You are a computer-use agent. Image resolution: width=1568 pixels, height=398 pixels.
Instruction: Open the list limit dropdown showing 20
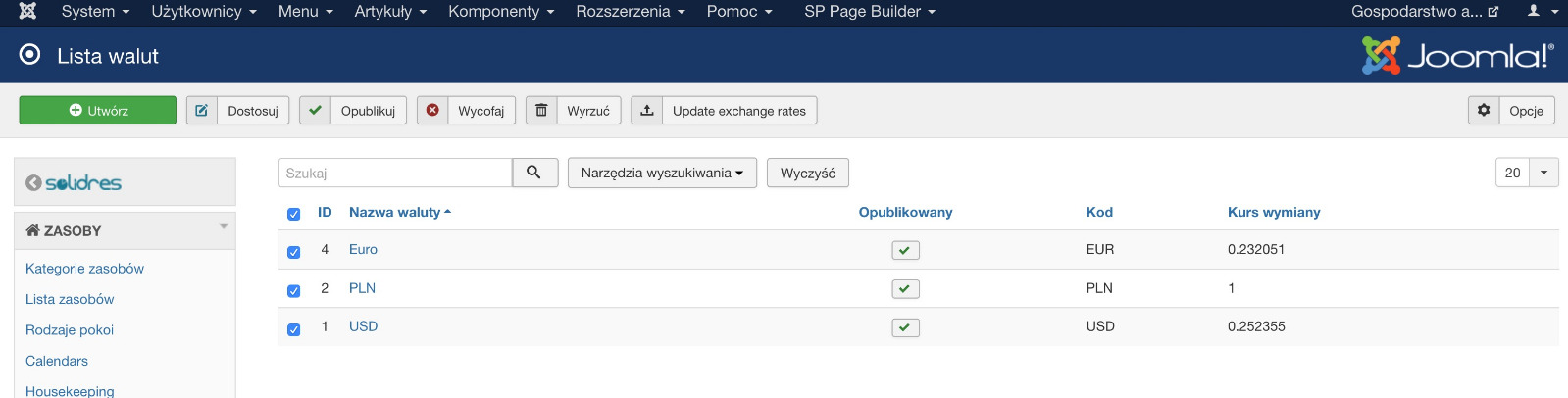[1543, 173]
